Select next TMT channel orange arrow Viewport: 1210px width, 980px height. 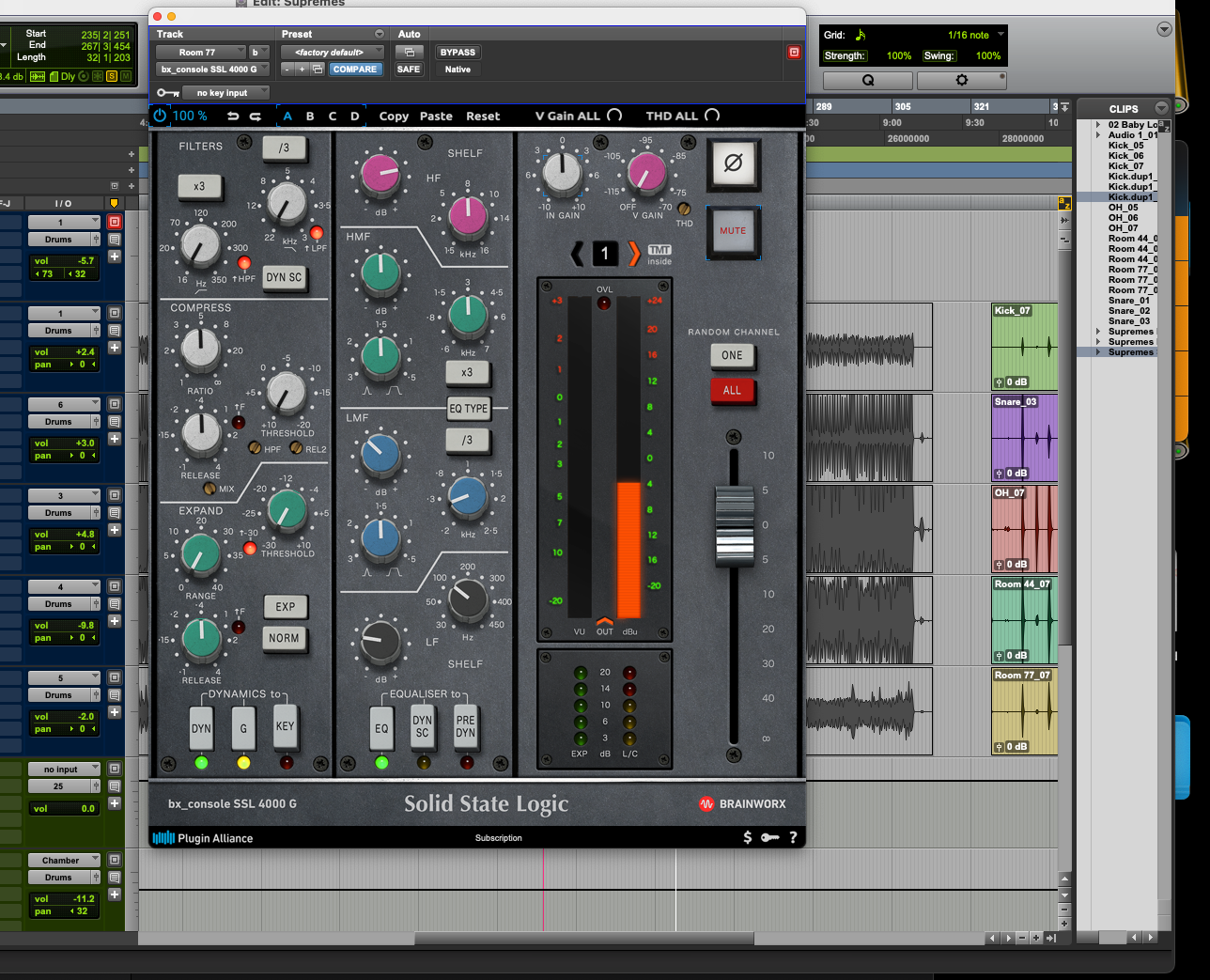[x=634, y=253]
